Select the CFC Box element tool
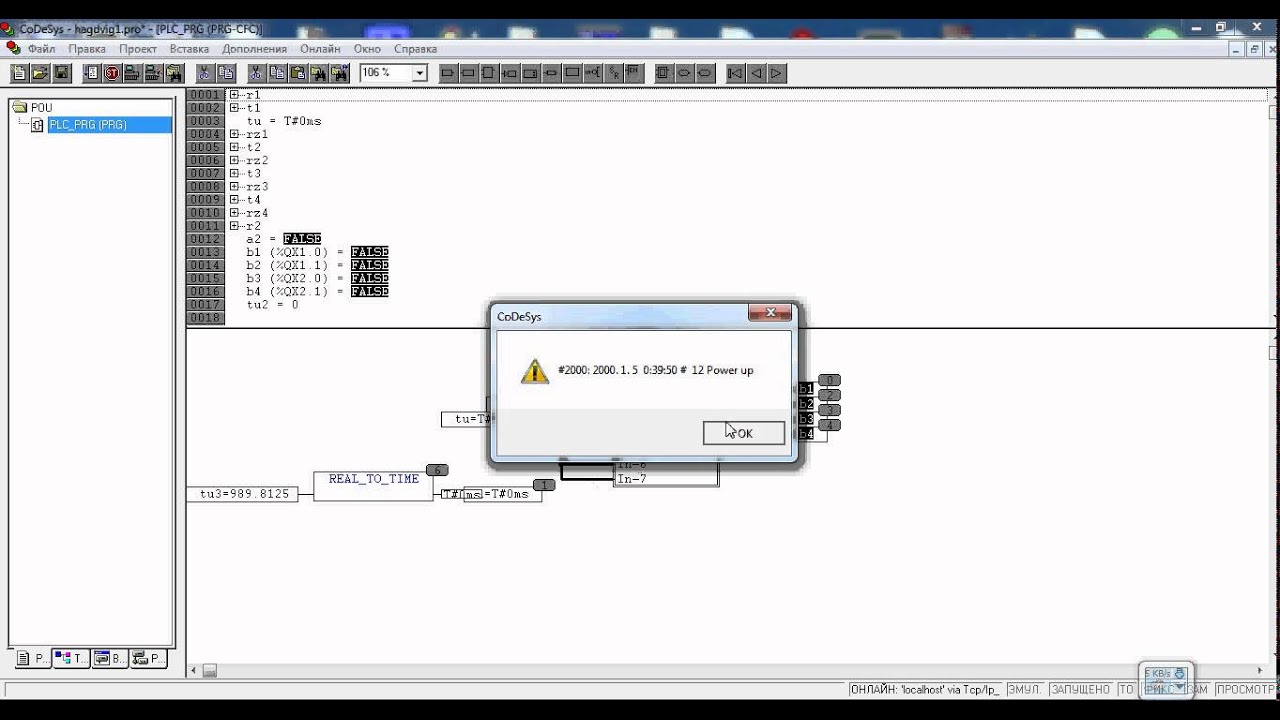This screenshot has height=720, width=1280. [489, 73]
